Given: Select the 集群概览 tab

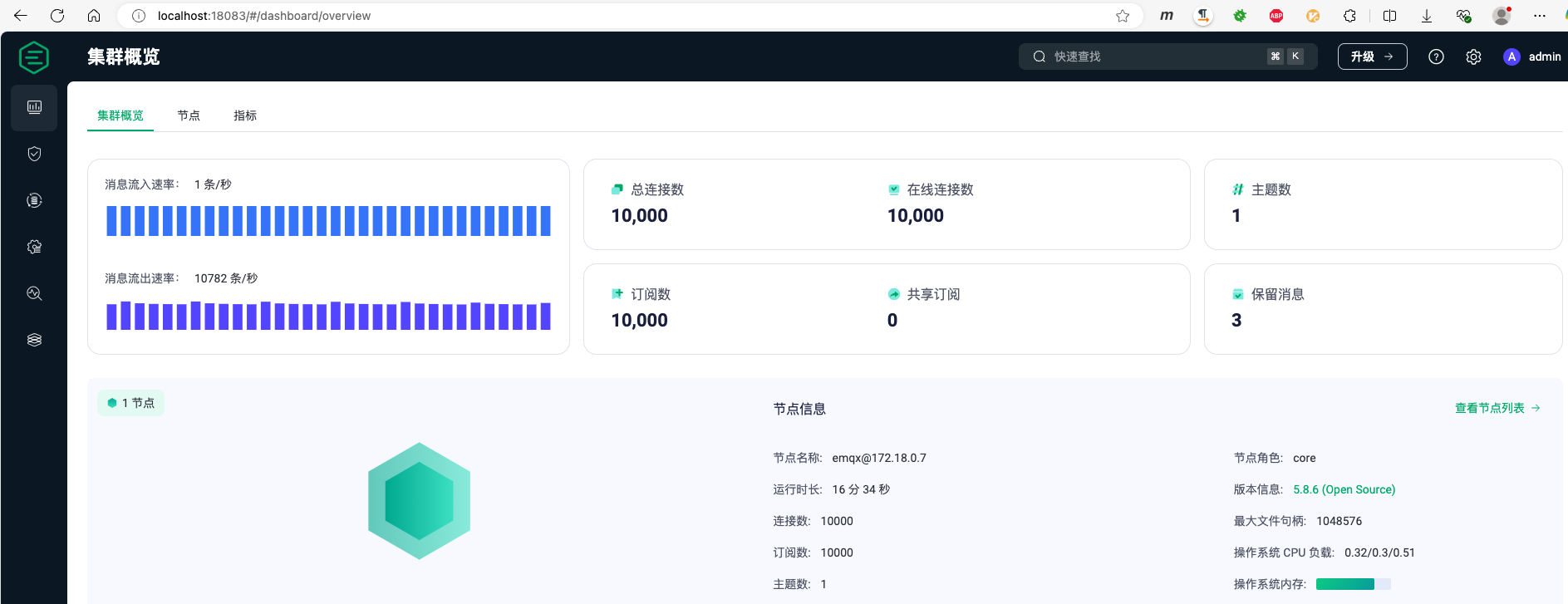Looking at the screenshot, I should 120,115.
